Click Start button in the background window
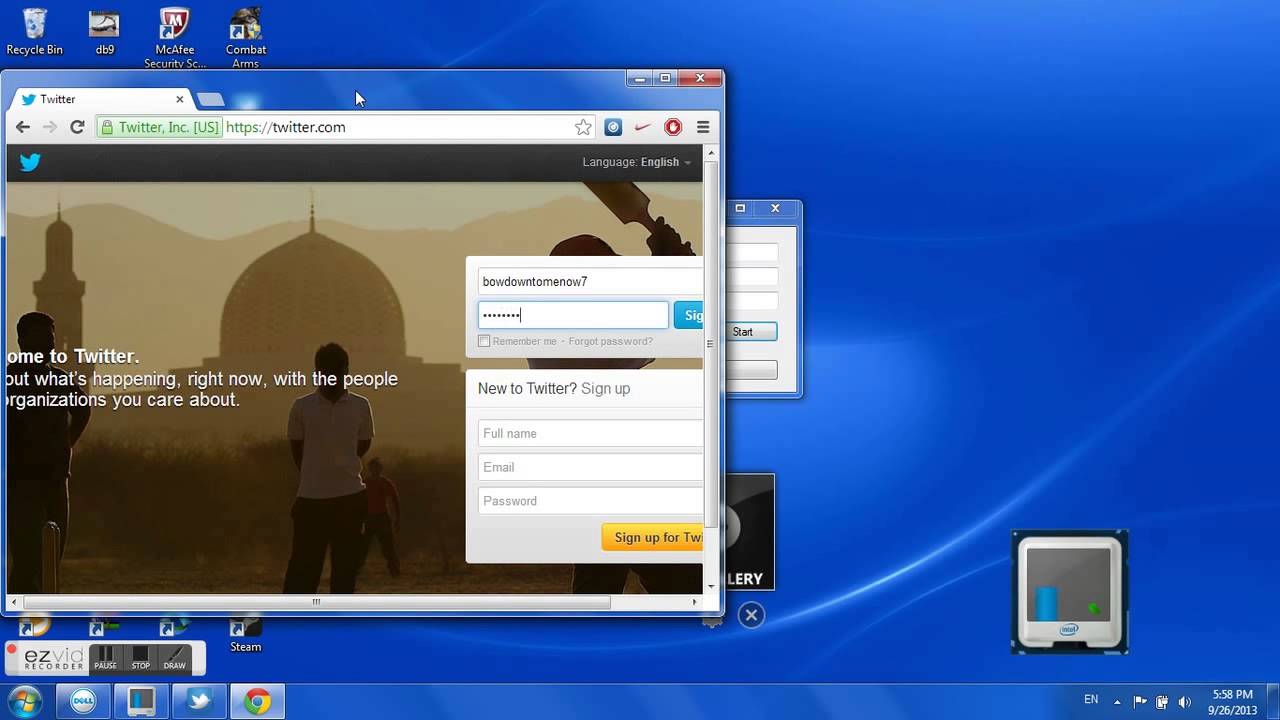This screenshot has width=1280, height=720. (751, 332)
